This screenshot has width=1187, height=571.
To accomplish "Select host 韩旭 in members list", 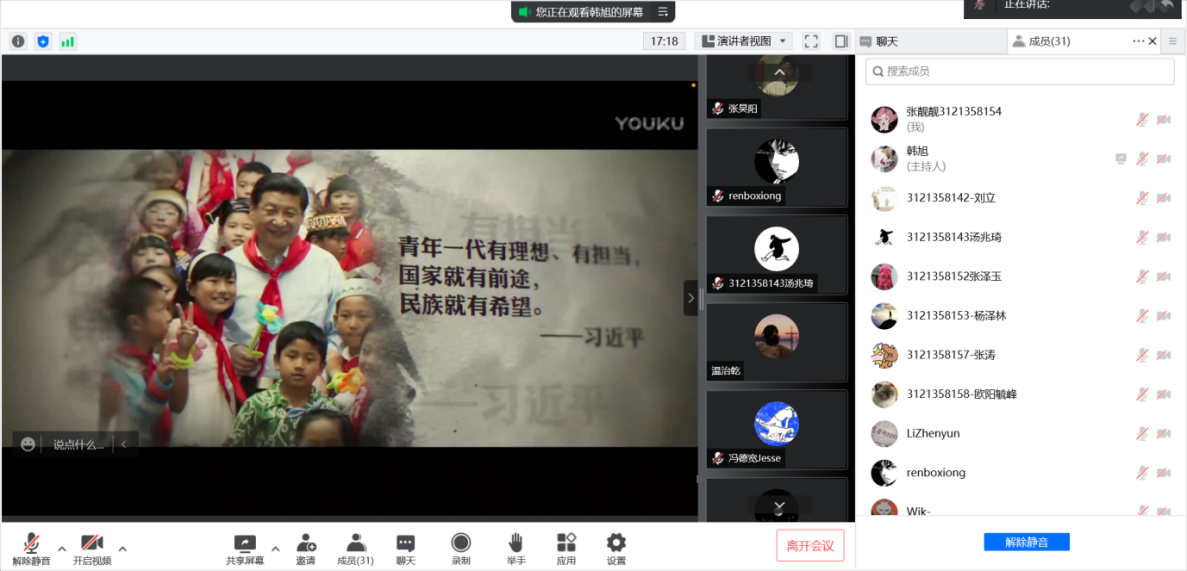I will 1020,158.
